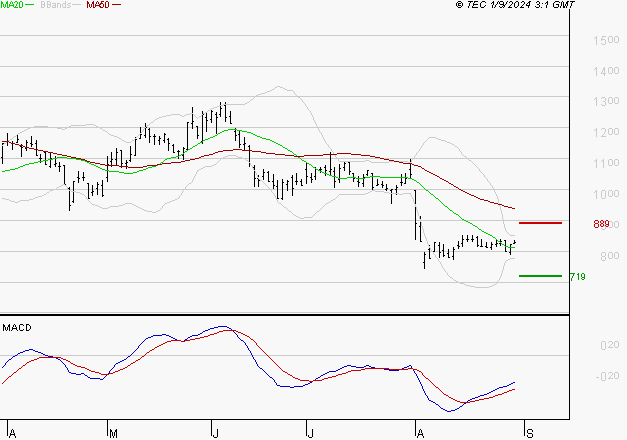Click the red 889 resistance value
The width and height of the screenshot is (627, 440).
point(601,224)
